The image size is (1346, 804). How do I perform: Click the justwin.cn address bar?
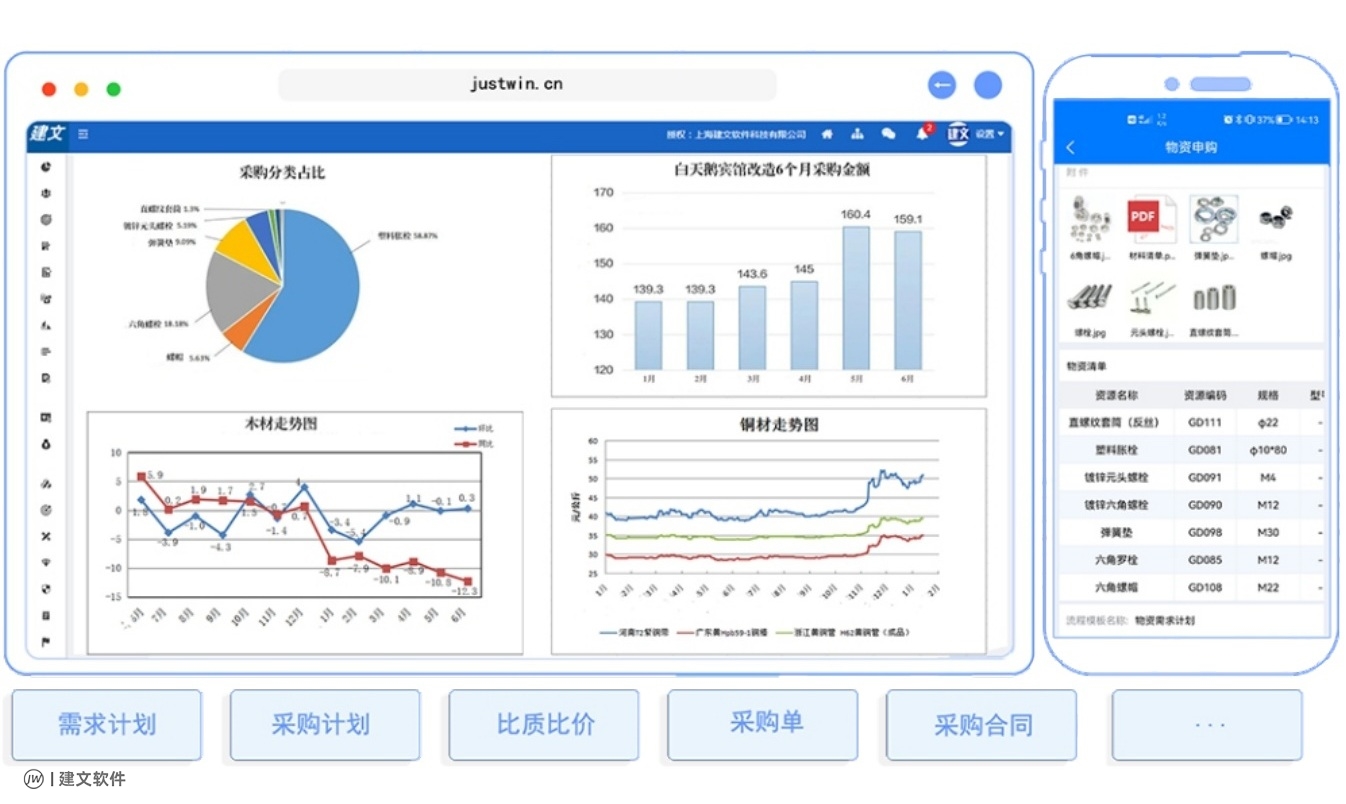(x=527, y=85)
